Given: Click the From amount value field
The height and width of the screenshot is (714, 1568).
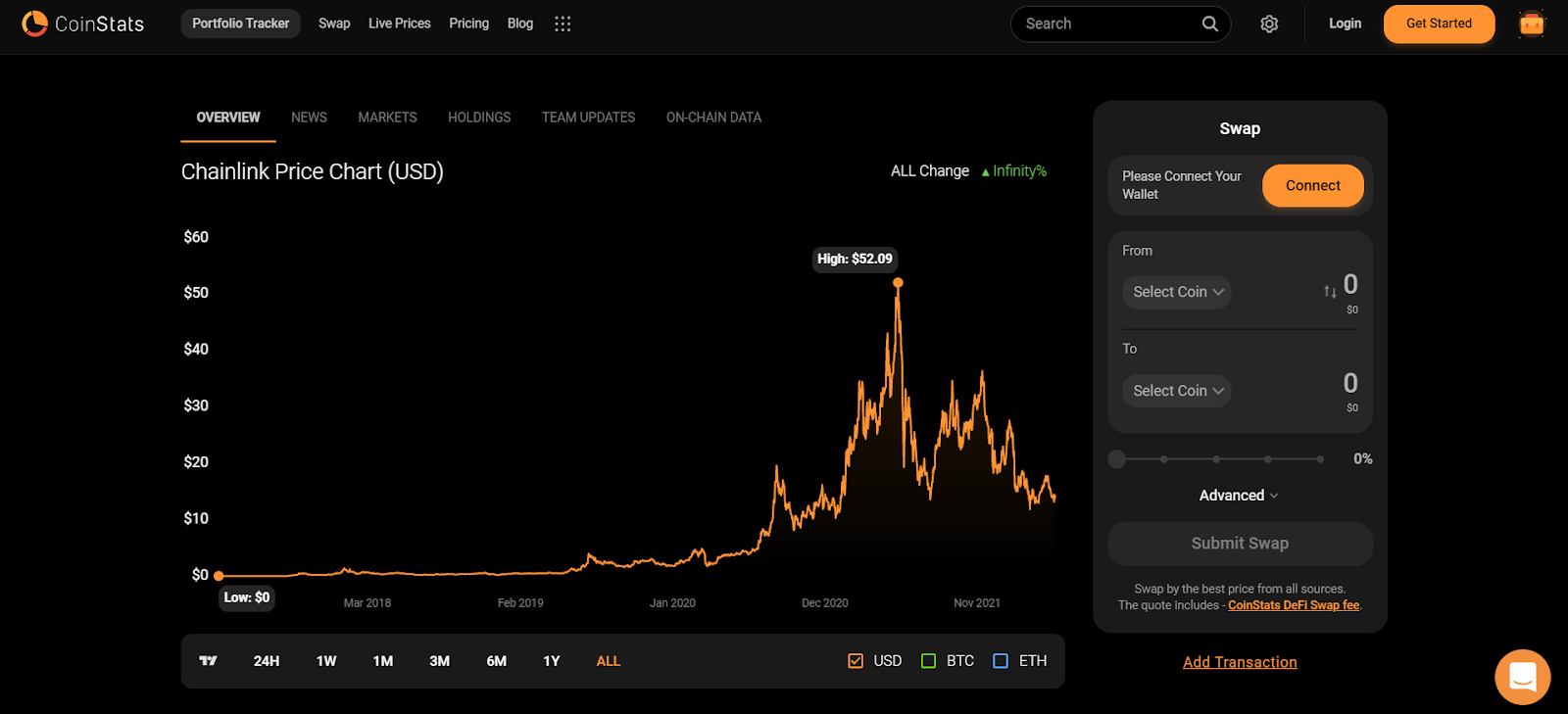Looking at the screenshot, I should pos(1350,284).
